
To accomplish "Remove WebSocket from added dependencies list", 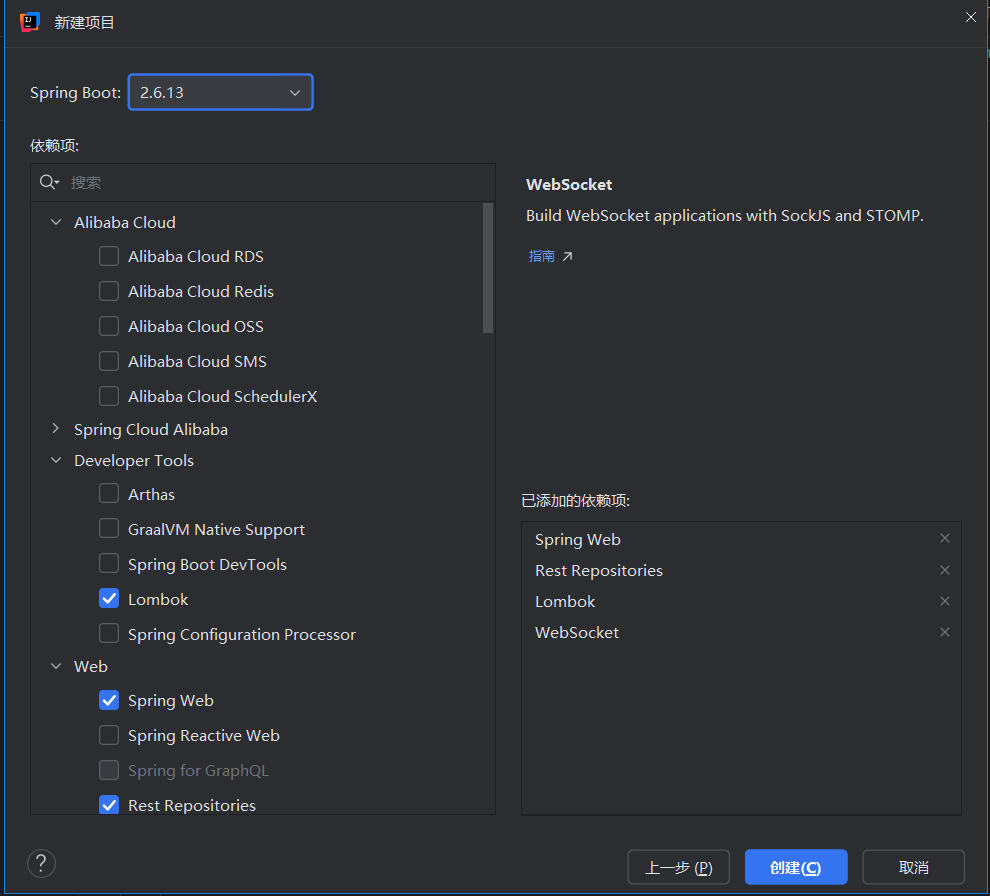I will click(x=945, y=631).
